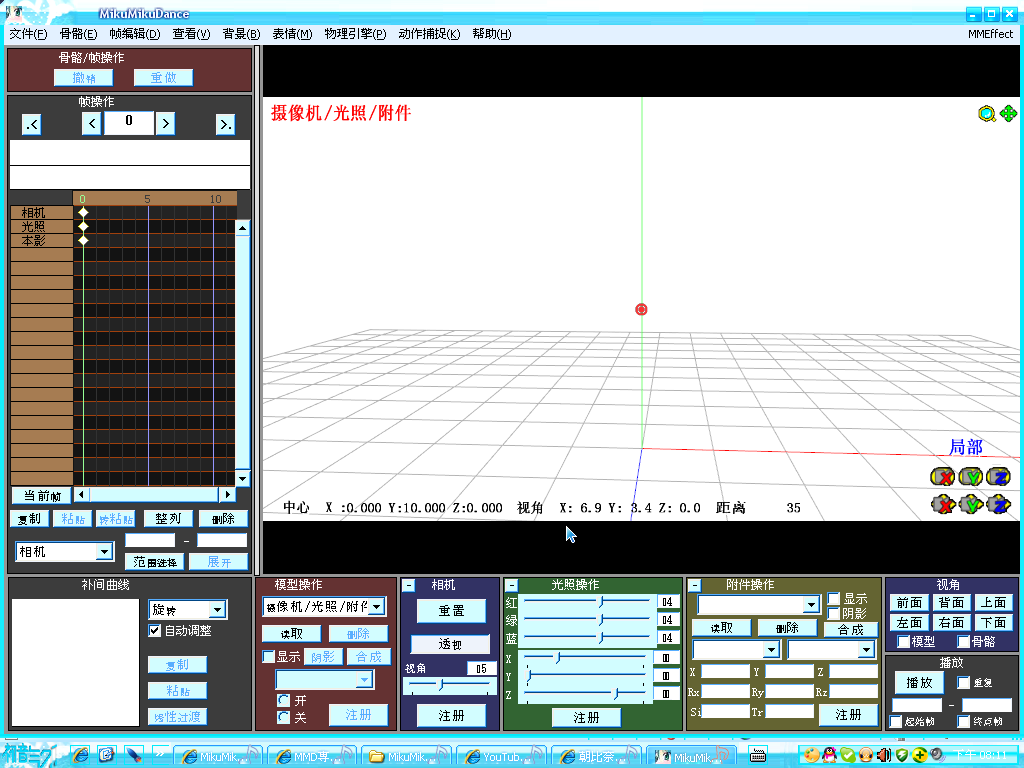Viewport: 1024px width, 768px height.
Task: Step back one frame with '<'
Action: pos(91,123)
